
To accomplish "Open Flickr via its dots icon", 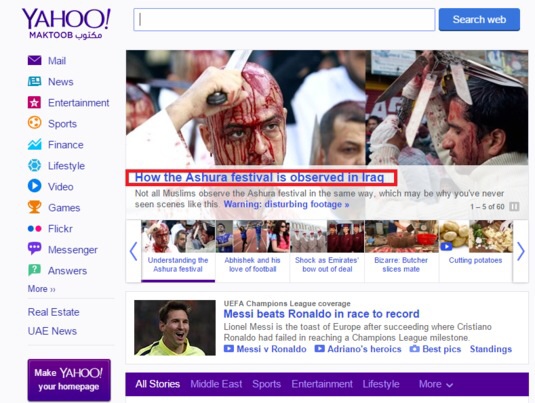I will (x=34, y=228).
